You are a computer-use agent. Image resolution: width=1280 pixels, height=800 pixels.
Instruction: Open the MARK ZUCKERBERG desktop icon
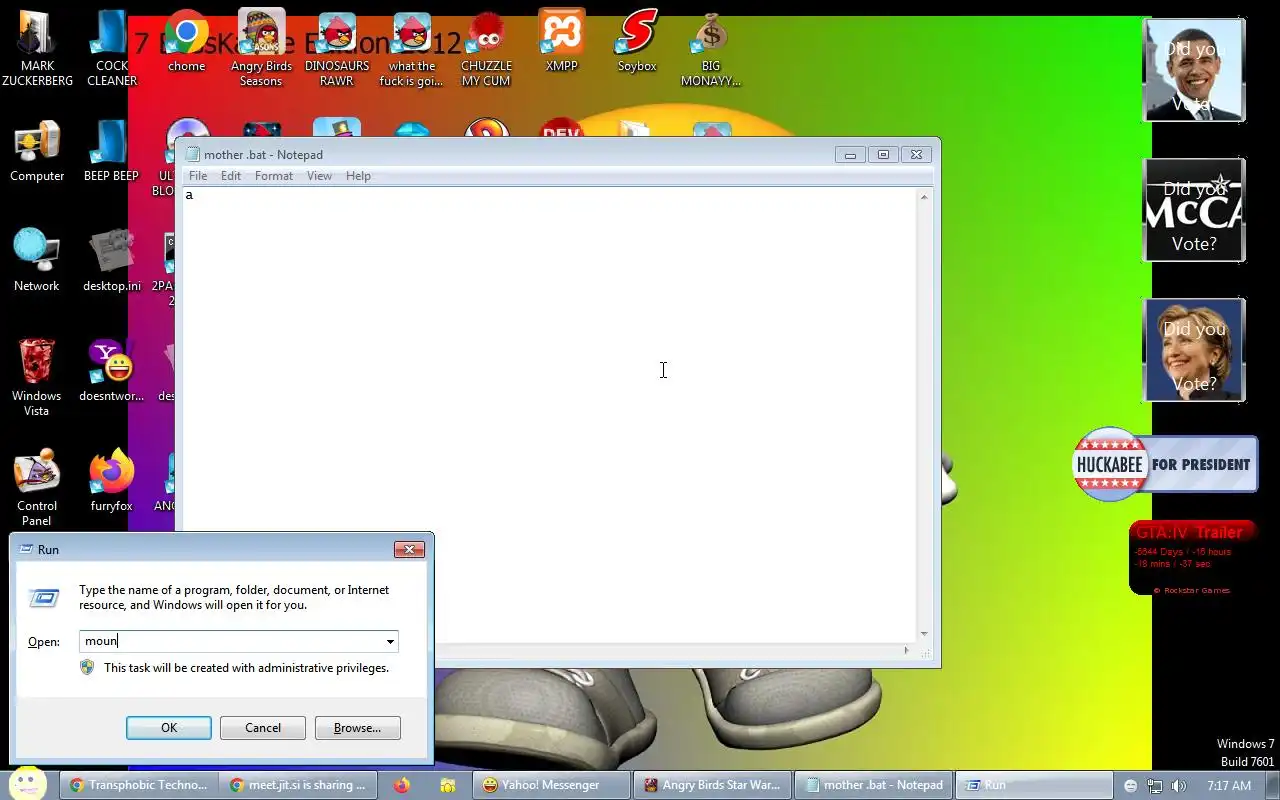(37, 48)
